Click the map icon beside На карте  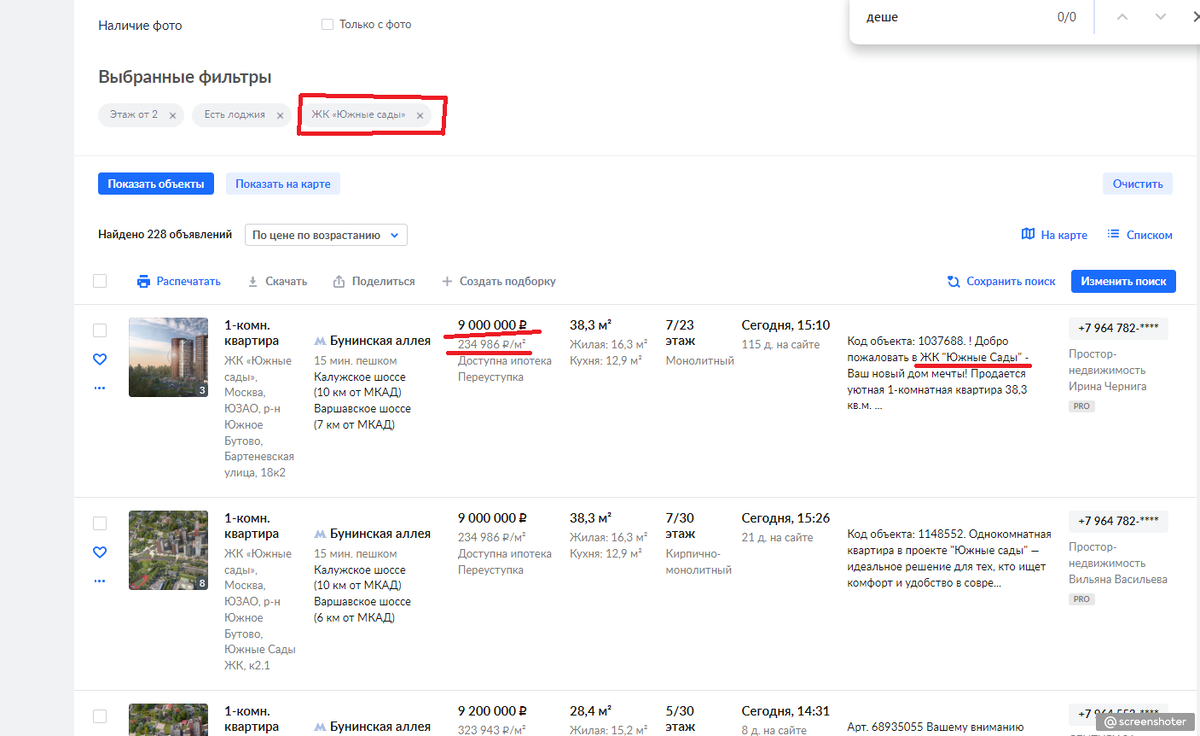click(1028, 235)
